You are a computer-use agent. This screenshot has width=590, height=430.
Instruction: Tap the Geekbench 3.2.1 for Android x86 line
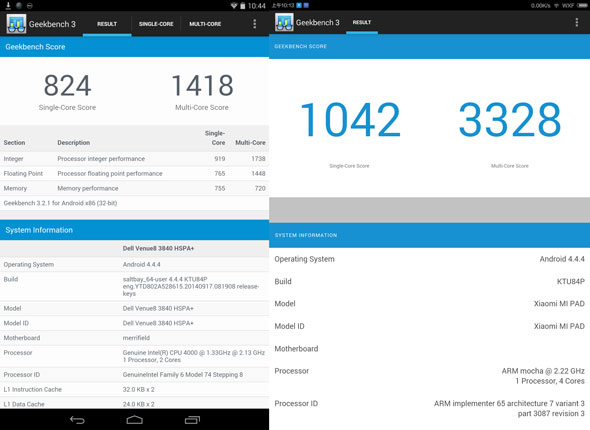coord(60,203)
